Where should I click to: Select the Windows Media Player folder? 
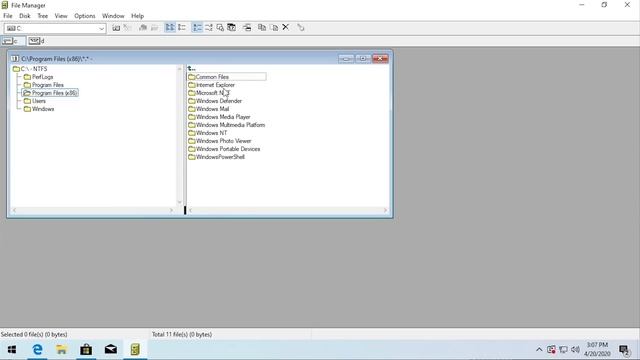tap(219, 117)
